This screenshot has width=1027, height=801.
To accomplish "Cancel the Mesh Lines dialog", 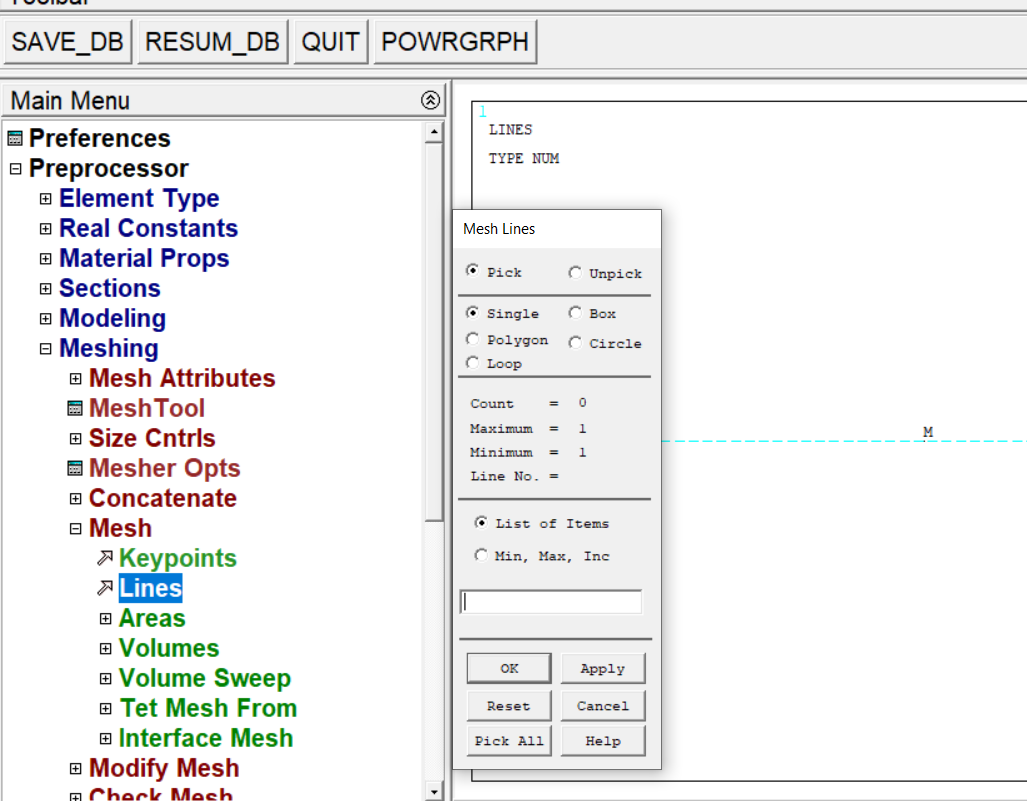I will tap(603, 705).
